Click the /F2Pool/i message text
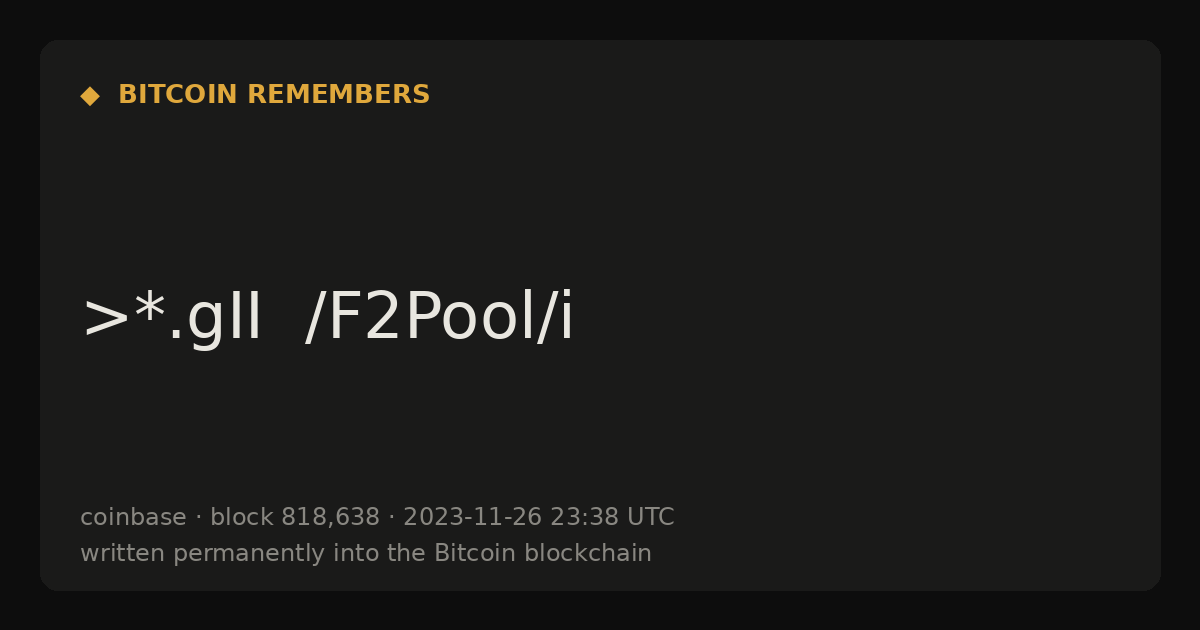Screen dimensions: 1200x630 point(440,317)
